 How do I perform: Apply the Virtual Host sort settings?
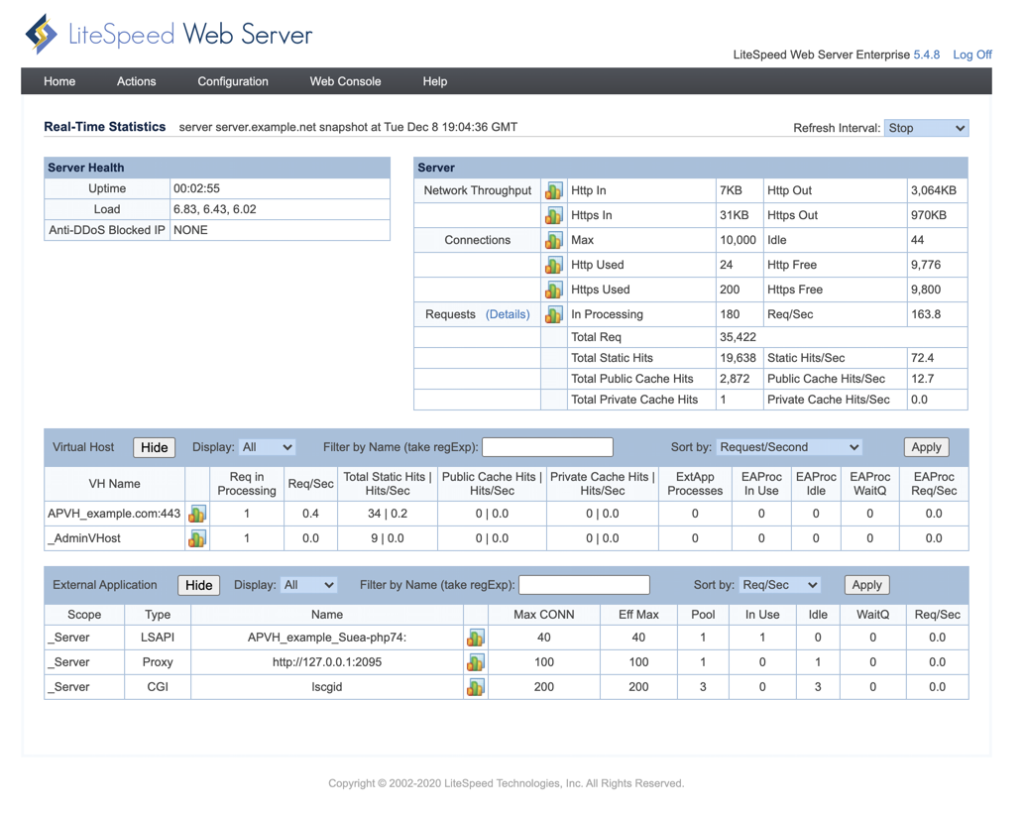click(925, 447)
